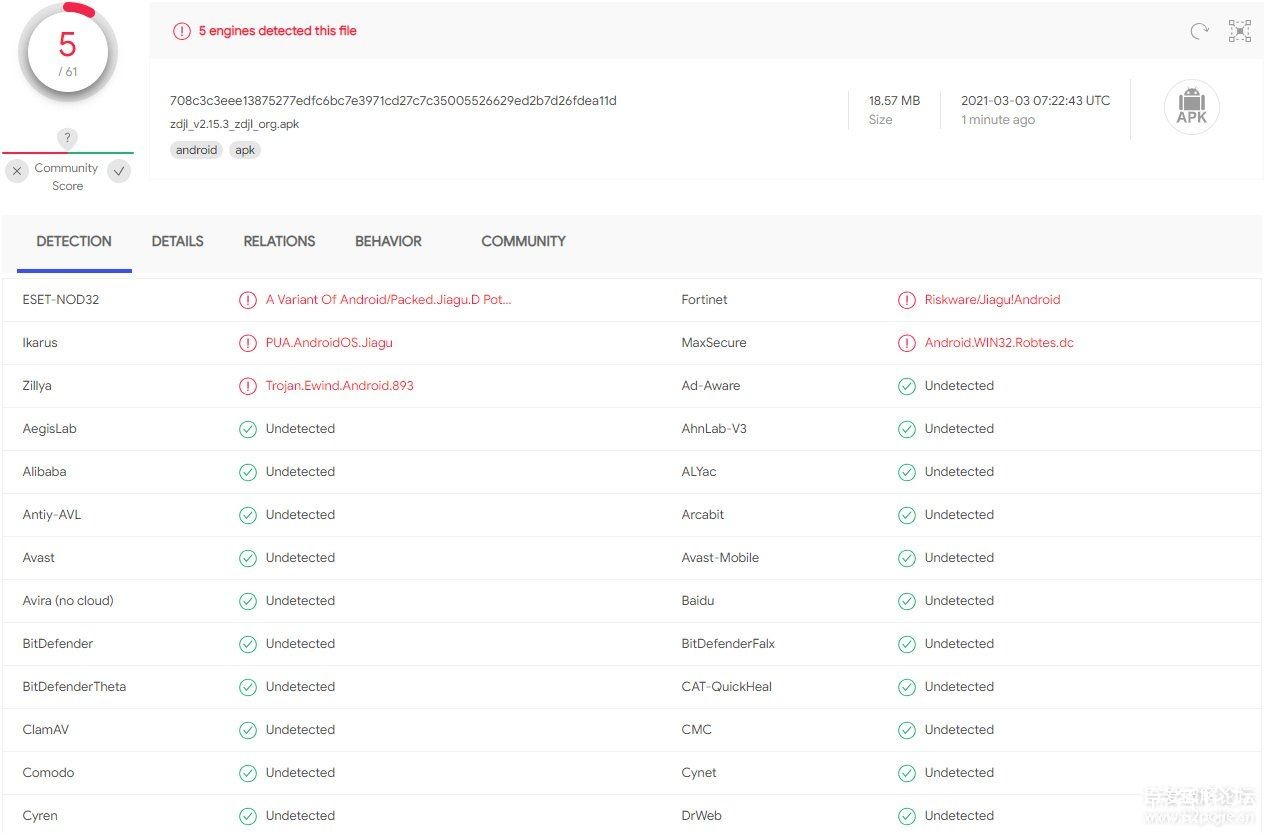Open the RELATIONS tab
This screenshot has height=833, width=1264.
coord(279,241)
